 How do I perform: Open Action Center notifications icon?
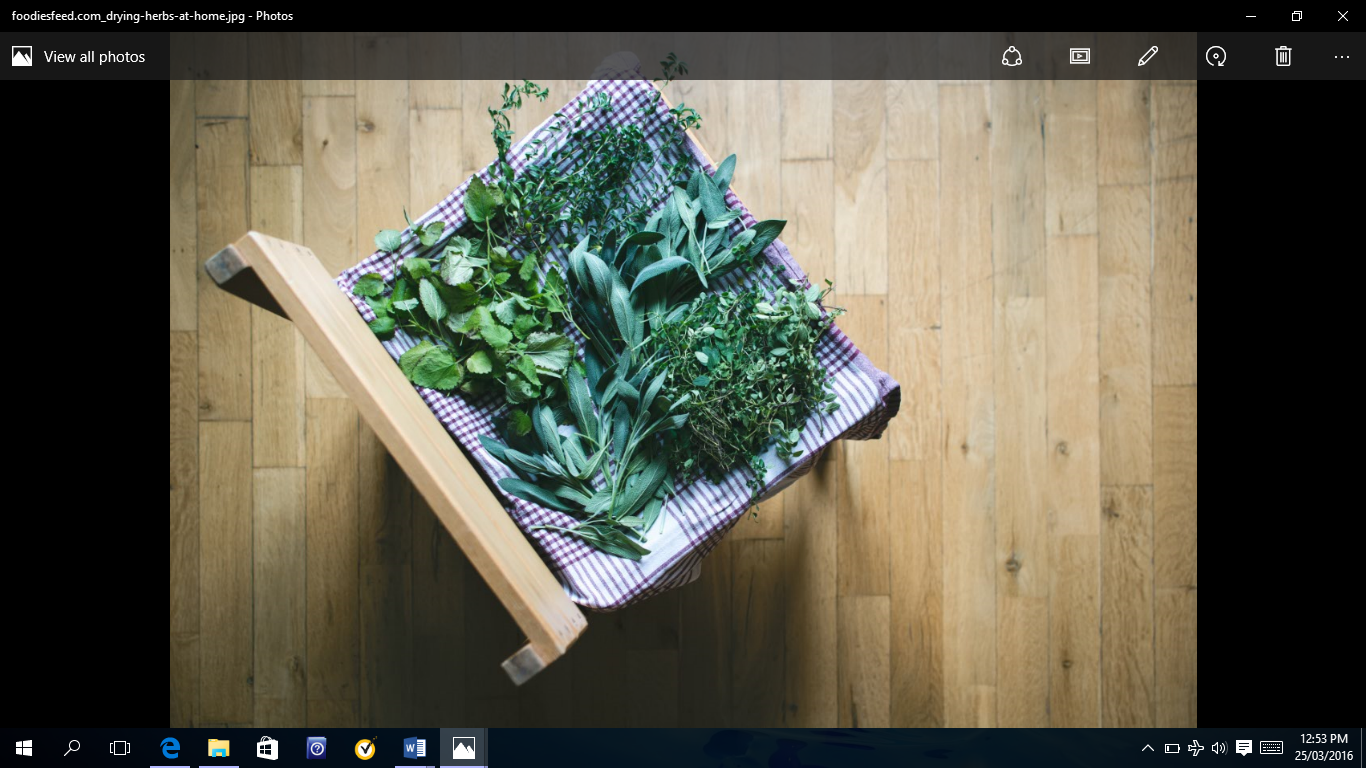pos(1244,748)
